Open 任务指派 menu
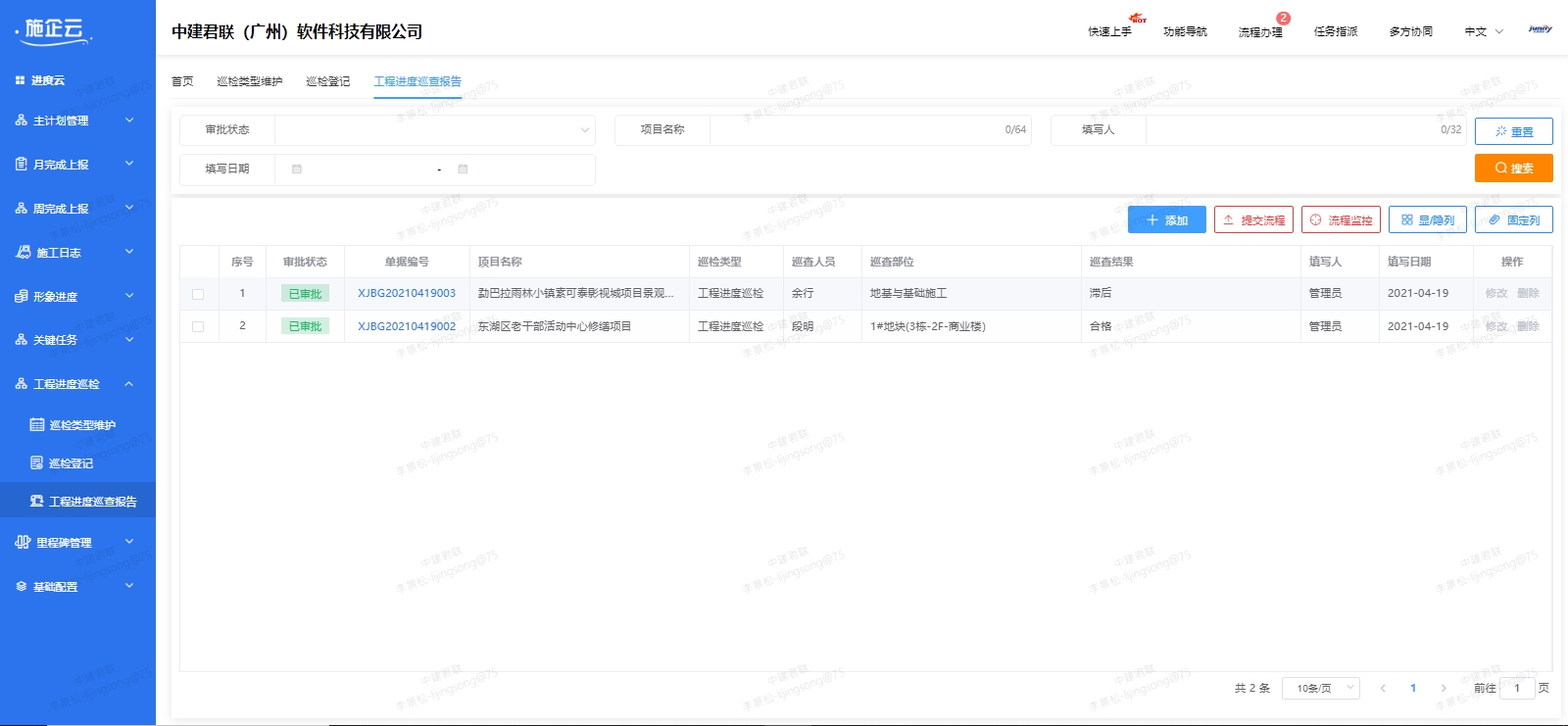 (1336, 31)
